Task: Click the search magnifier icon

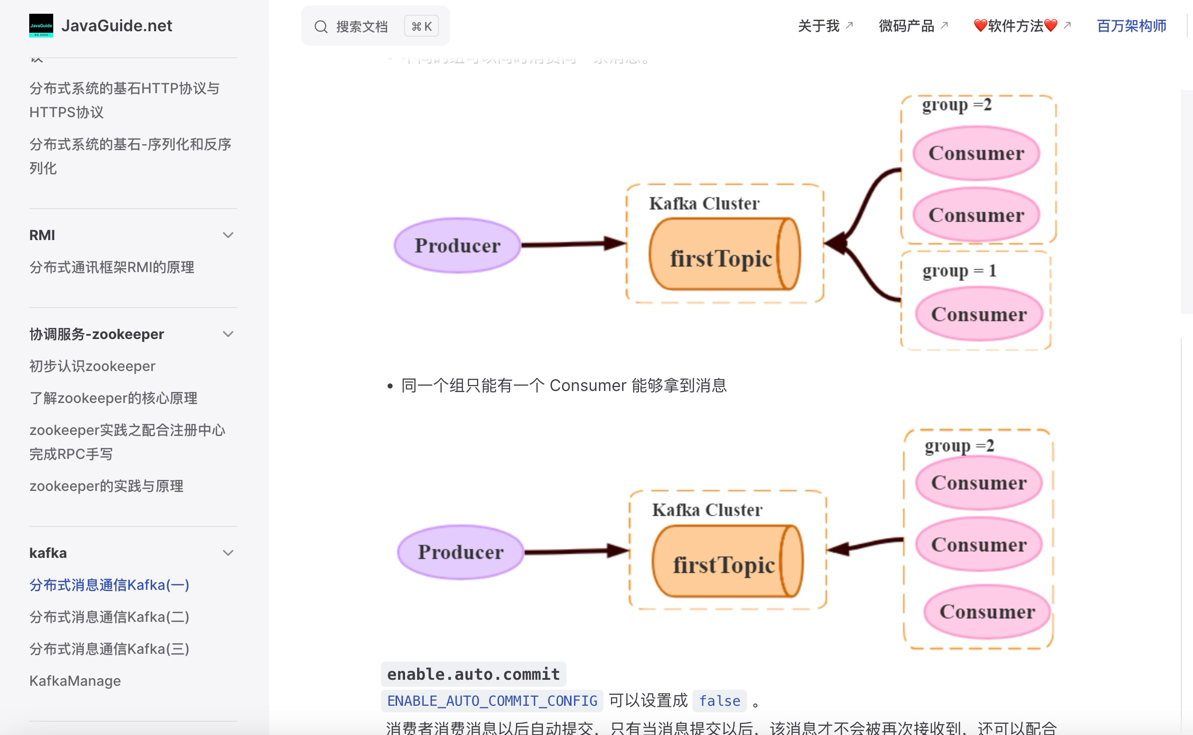Action: [321, 27]
